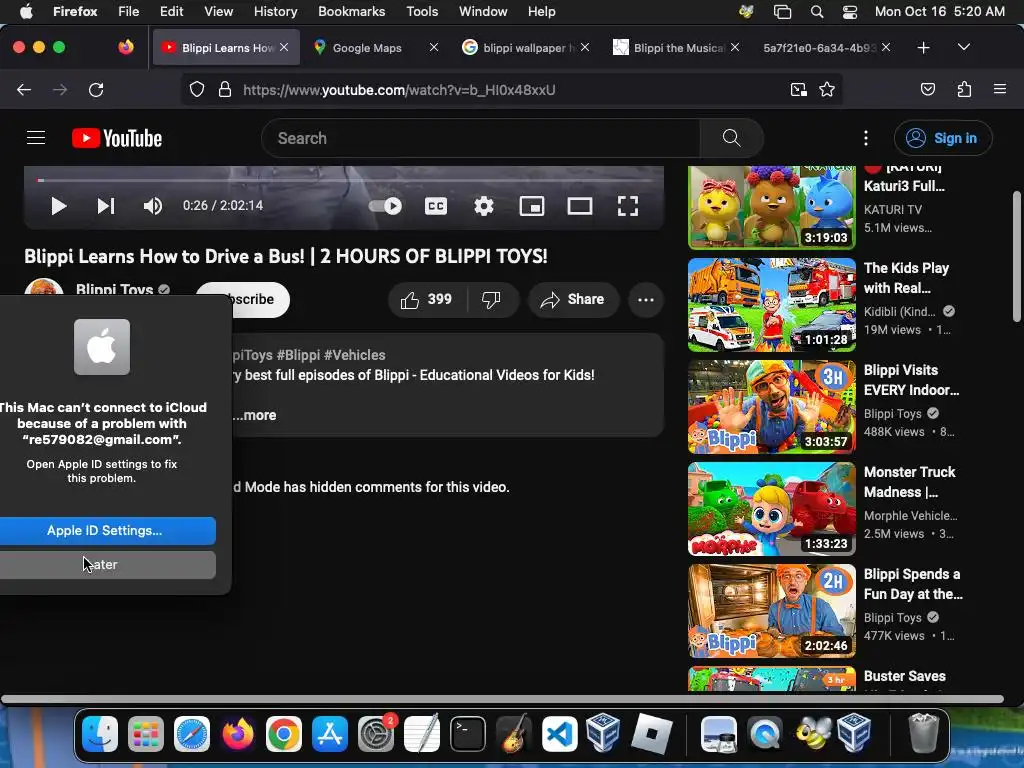1024x768 pixels.
Task: Like the video with 399 likes
Action: click(427, 299)
